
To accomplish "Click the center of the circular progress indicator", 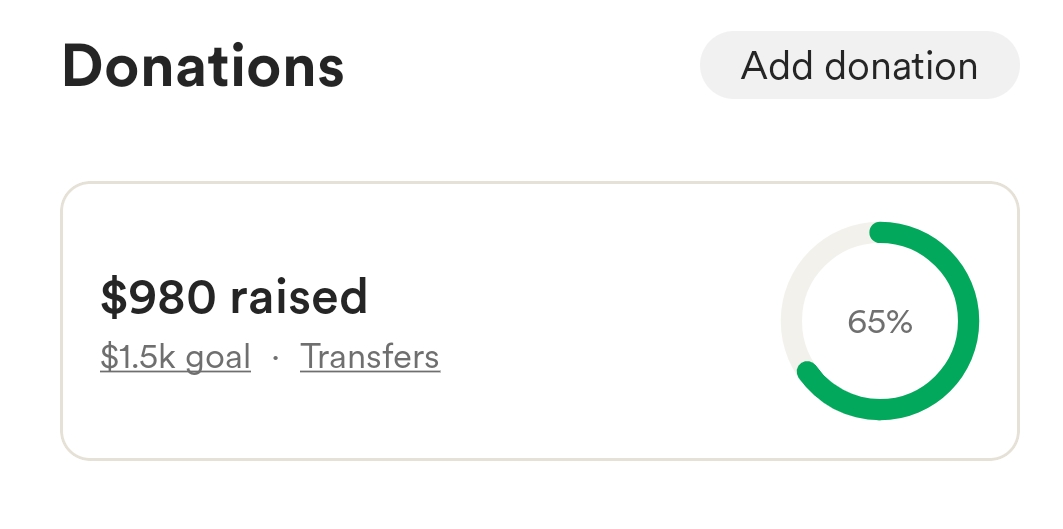I will click(x=880, y=322).
